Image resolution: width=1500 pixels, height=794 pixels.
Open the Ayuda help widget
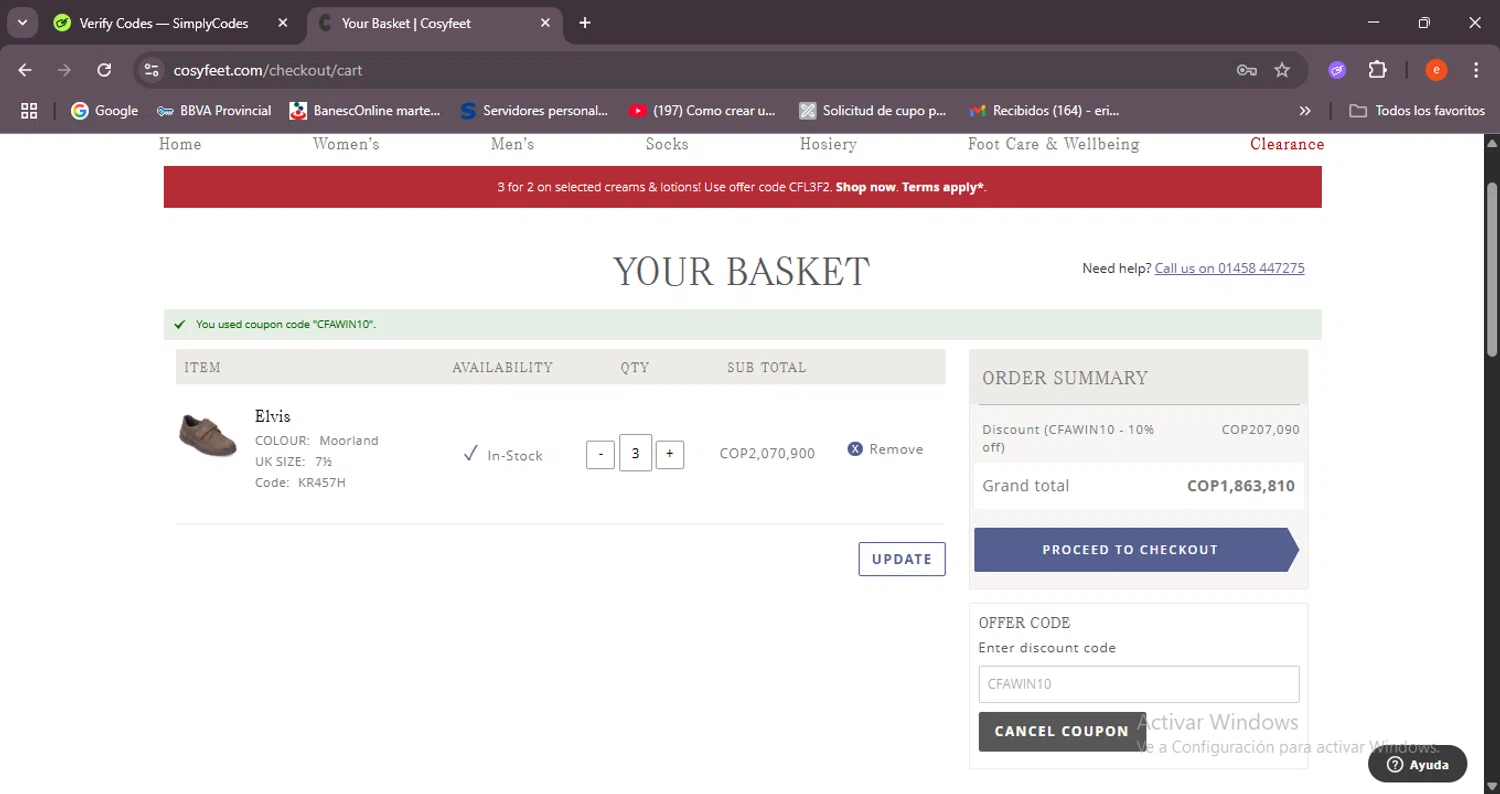1417,764
